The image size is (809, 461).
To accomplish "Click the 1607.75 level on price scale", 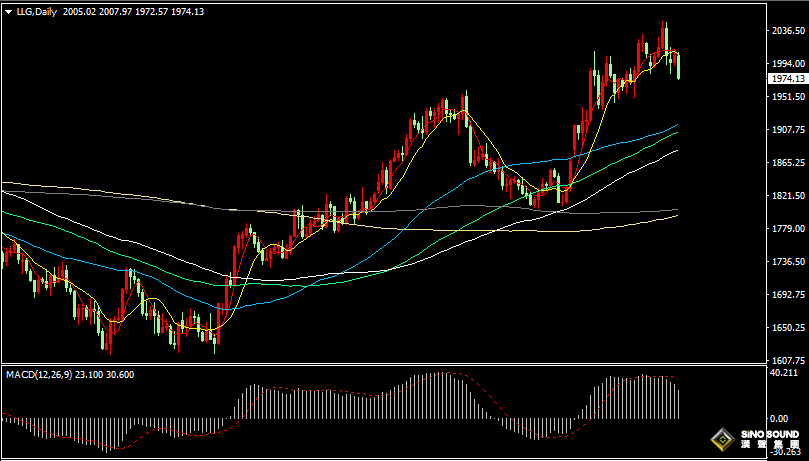I will coord(787,361).
